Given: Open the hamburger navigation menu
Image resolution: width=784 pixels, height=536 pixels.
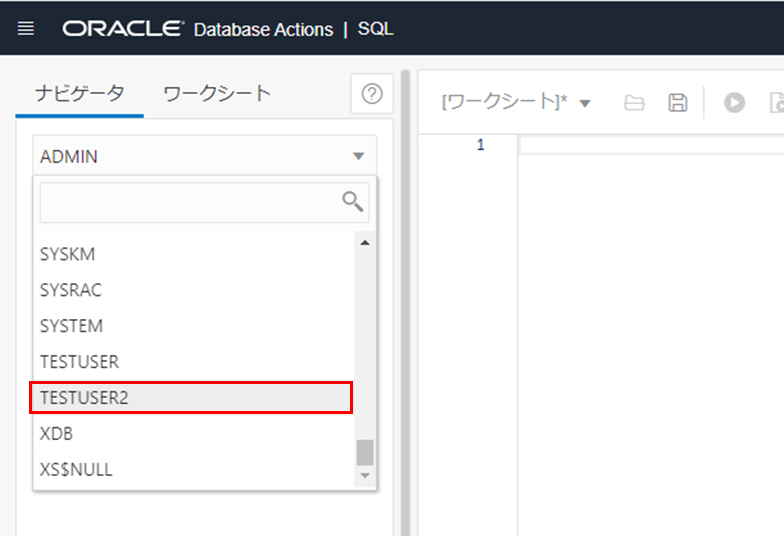Looking at the screenshot, I should (26, 29).
